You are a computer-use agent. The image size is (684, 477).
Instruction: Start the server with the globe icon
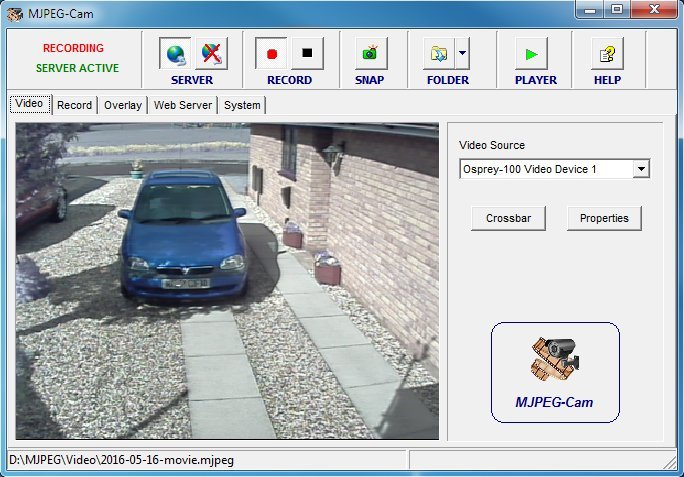[176, 53]
